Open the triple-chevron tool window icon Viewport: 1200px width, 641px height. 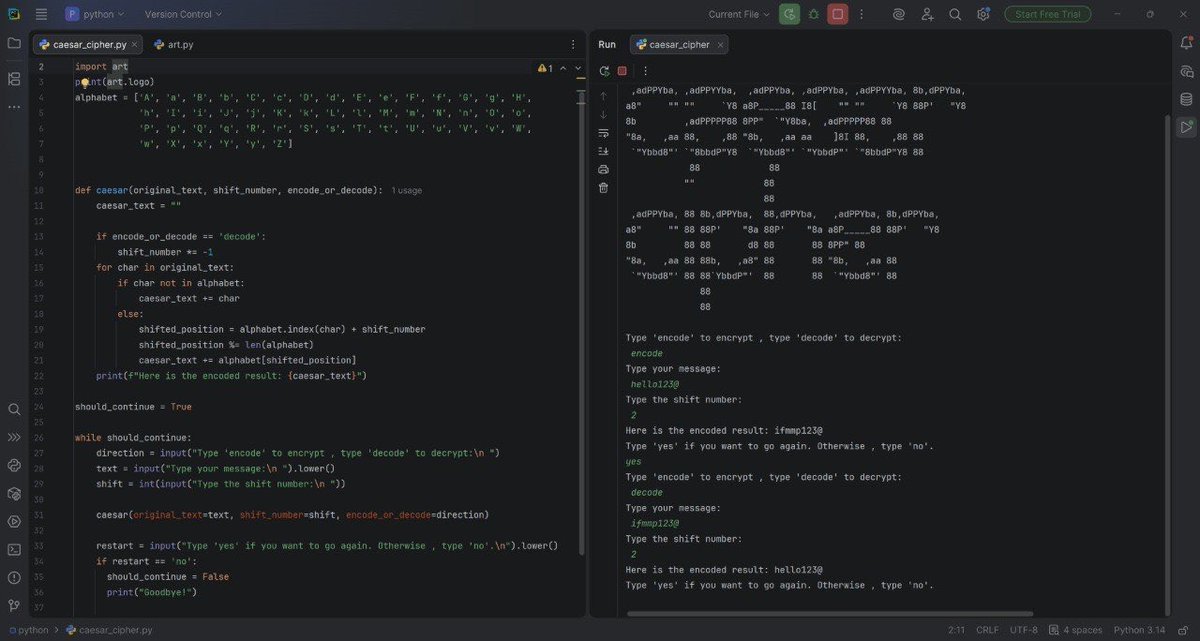pyautogui.click(x=14, y=437)
